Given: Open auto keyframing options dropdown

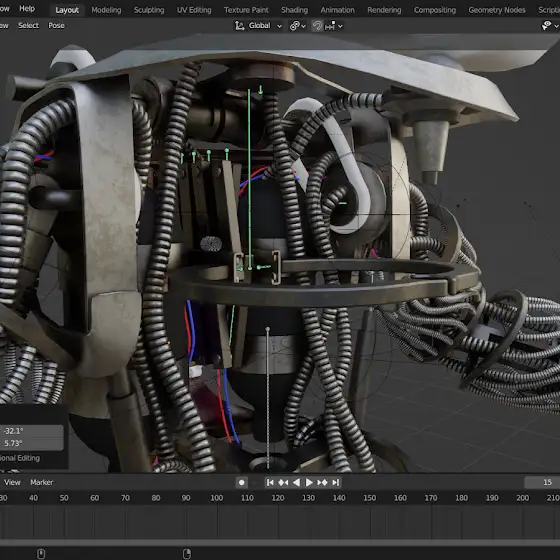Looking at the screenshot, I should (254, 483).
